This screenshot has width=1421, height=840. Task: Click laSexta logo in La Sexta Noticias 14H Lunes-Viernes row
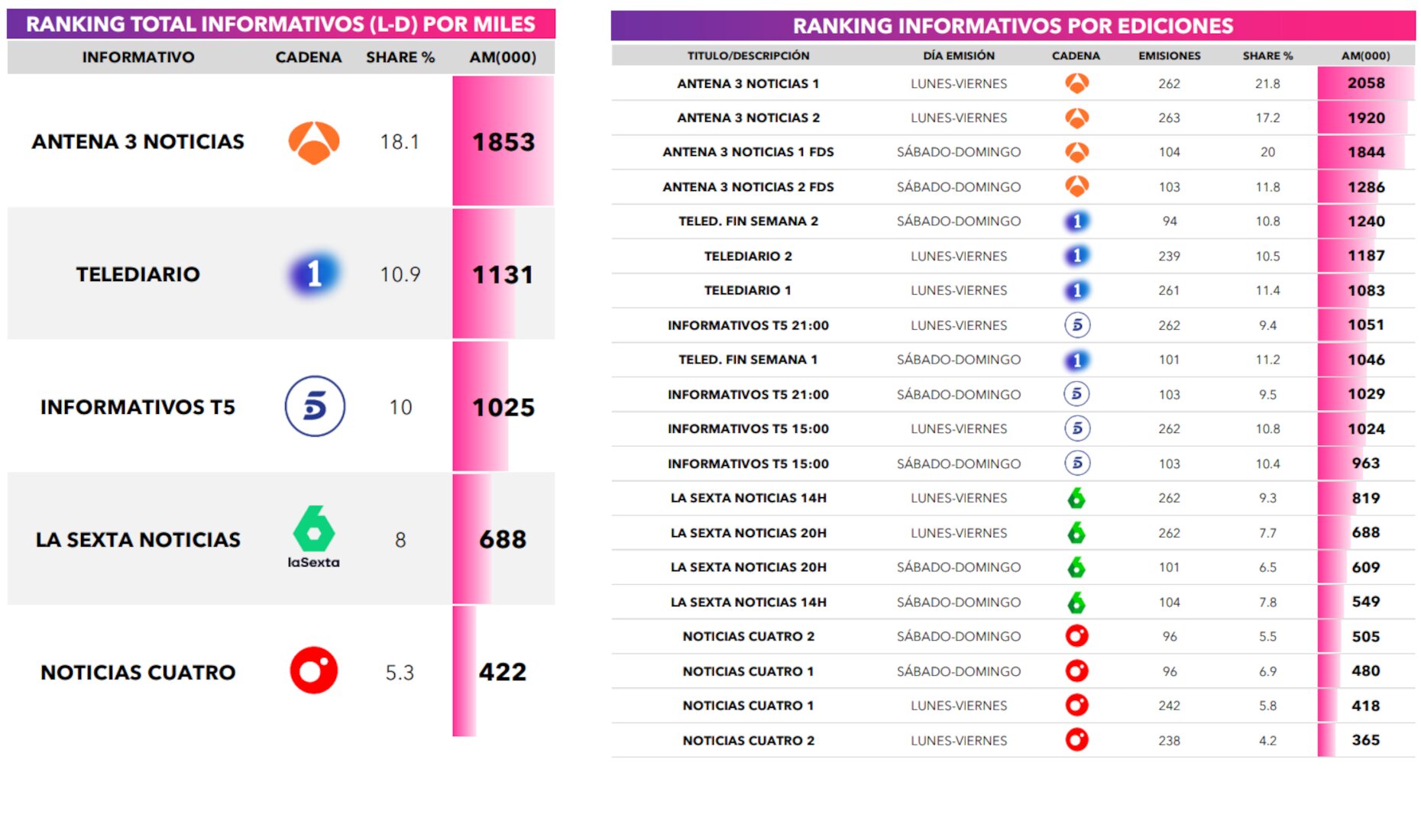point(1076,498)
